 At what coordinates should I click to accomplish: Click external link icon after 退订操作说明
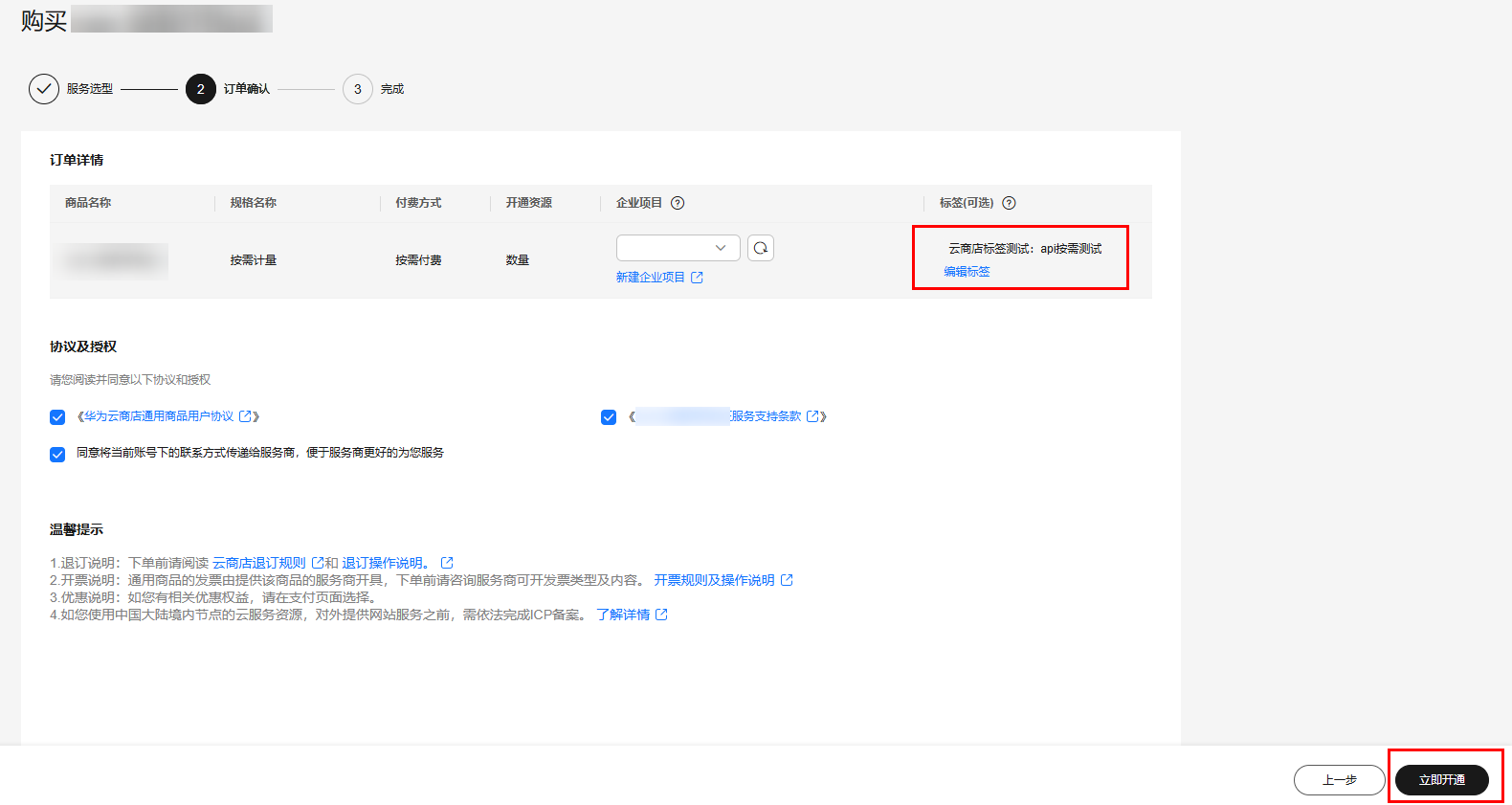pos(447,563)
